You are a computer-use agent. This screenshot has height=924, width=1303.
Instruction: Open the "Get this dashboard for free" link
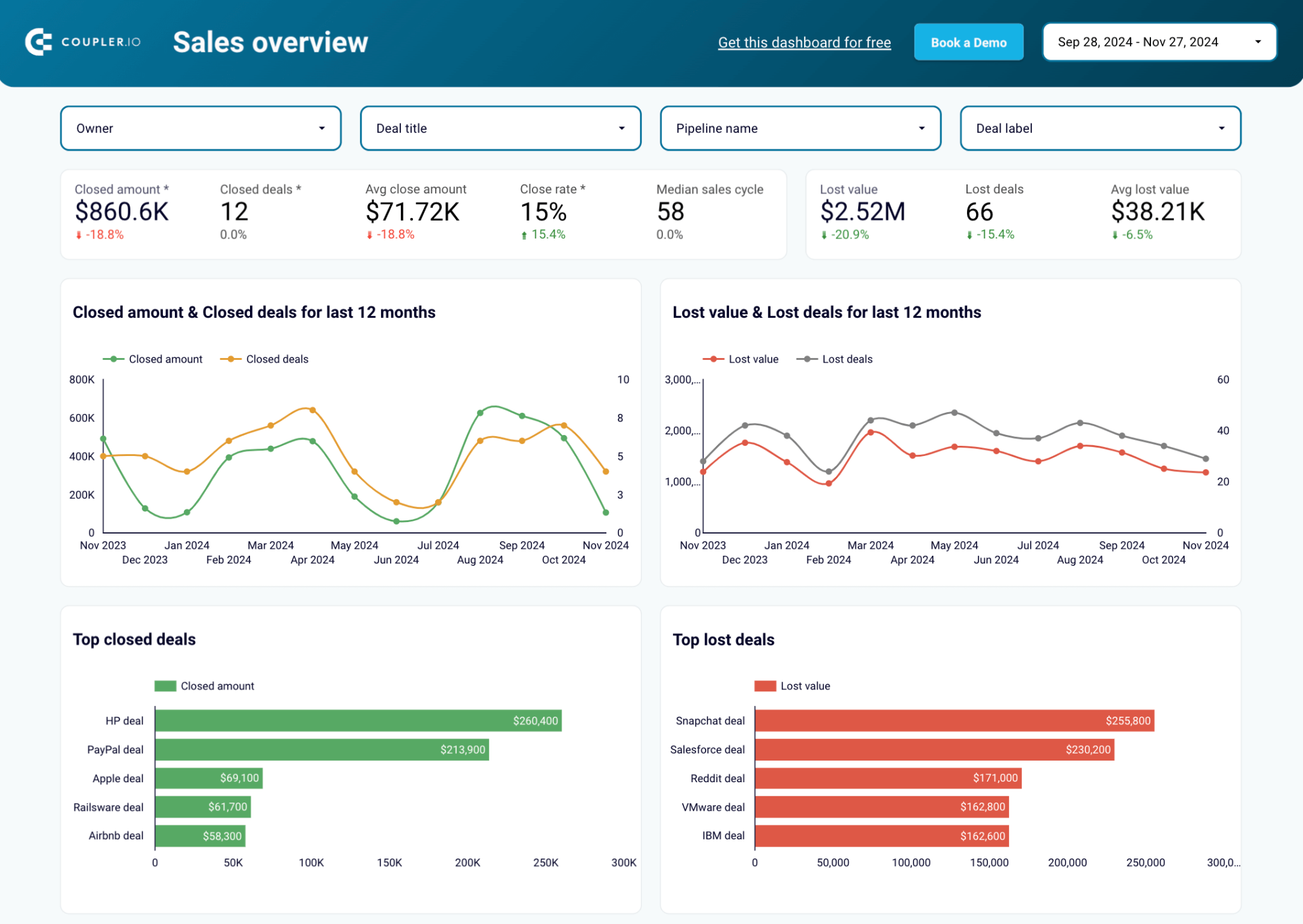804,42
